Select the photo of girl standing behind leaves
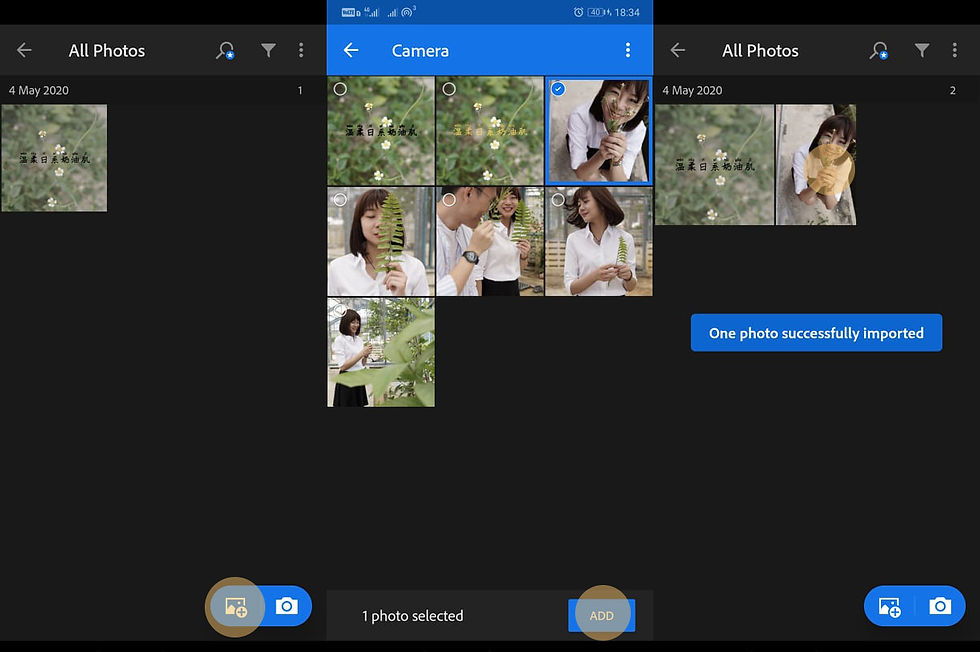The height and width of the screenshot is (652, 980). tap(340, 310)
